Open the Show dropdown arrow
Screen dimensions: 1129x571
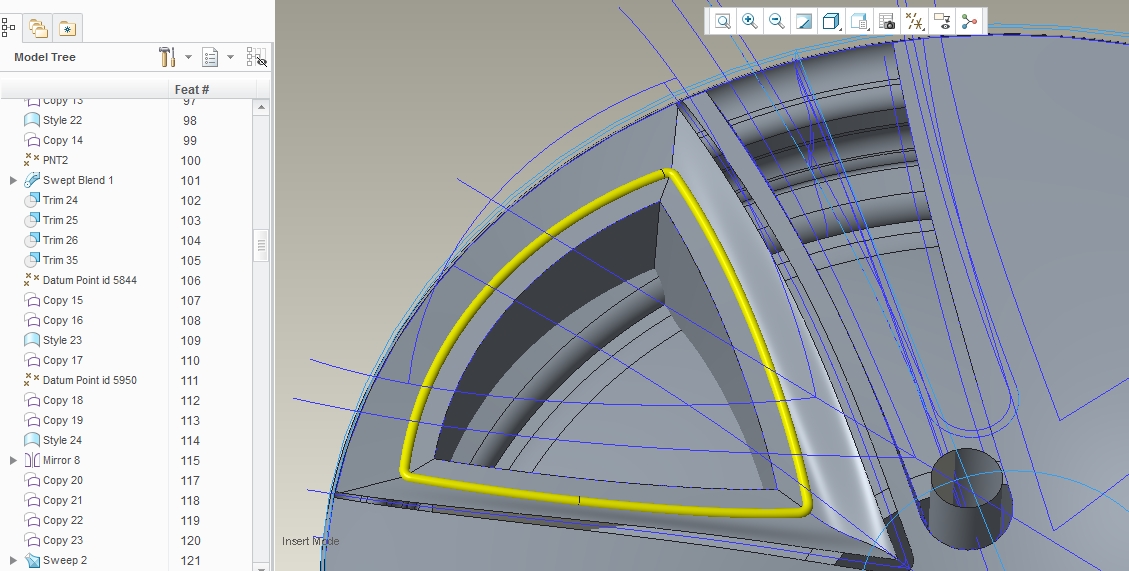click(x=230, y=57)
